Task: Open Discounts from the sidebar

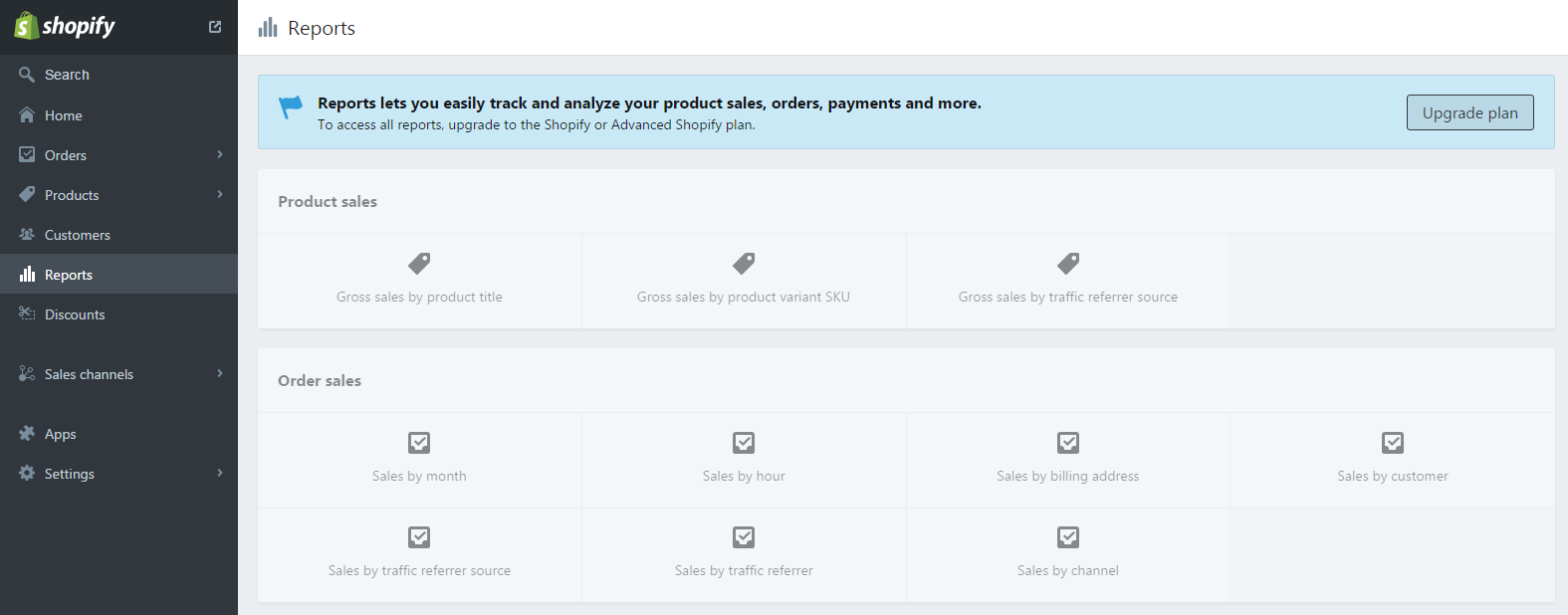Action: click(x=75, y=314)
